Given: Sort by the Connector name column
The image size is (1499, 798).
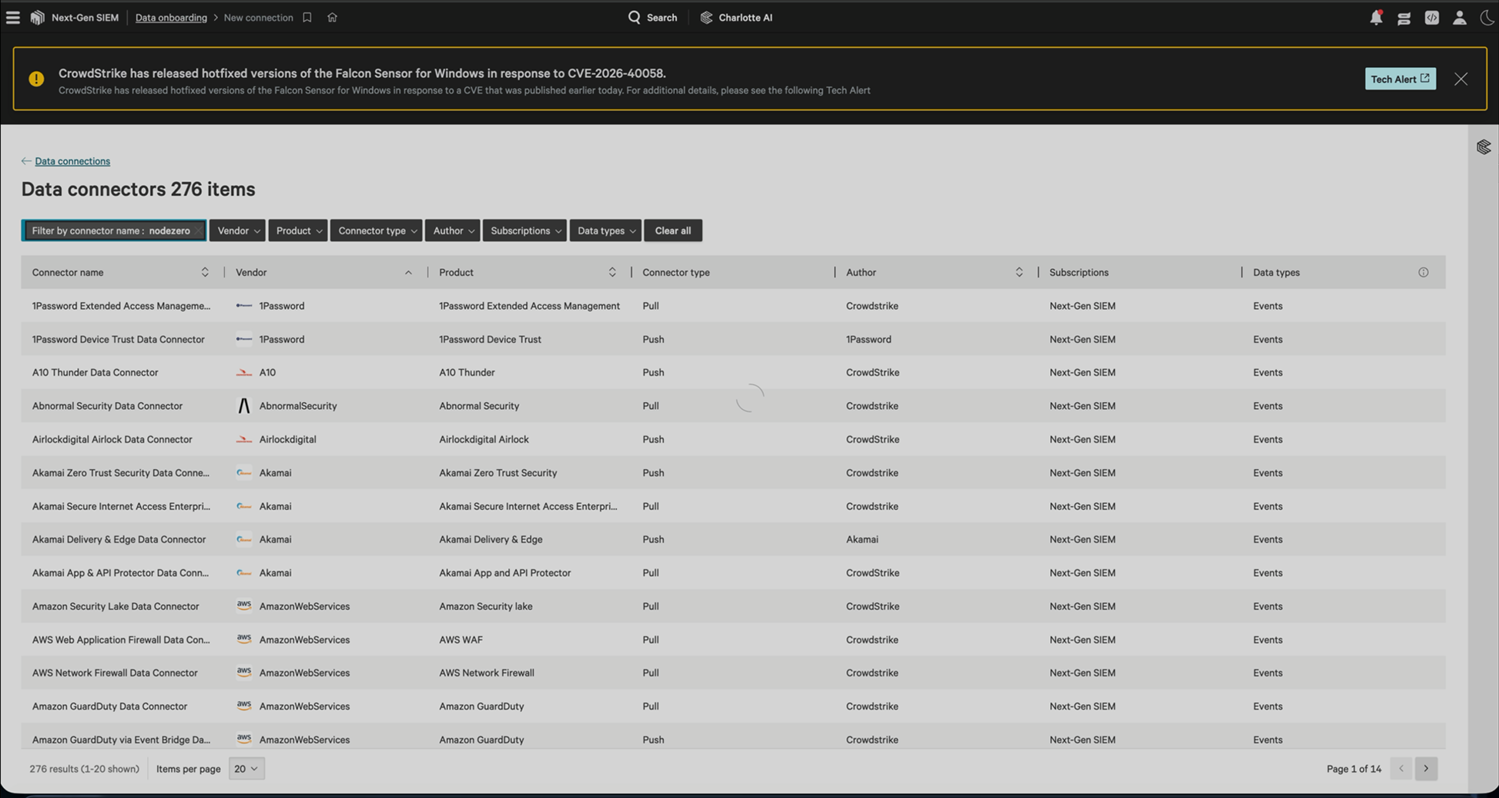Looking at the screenshot, I should tap(205, 272).
